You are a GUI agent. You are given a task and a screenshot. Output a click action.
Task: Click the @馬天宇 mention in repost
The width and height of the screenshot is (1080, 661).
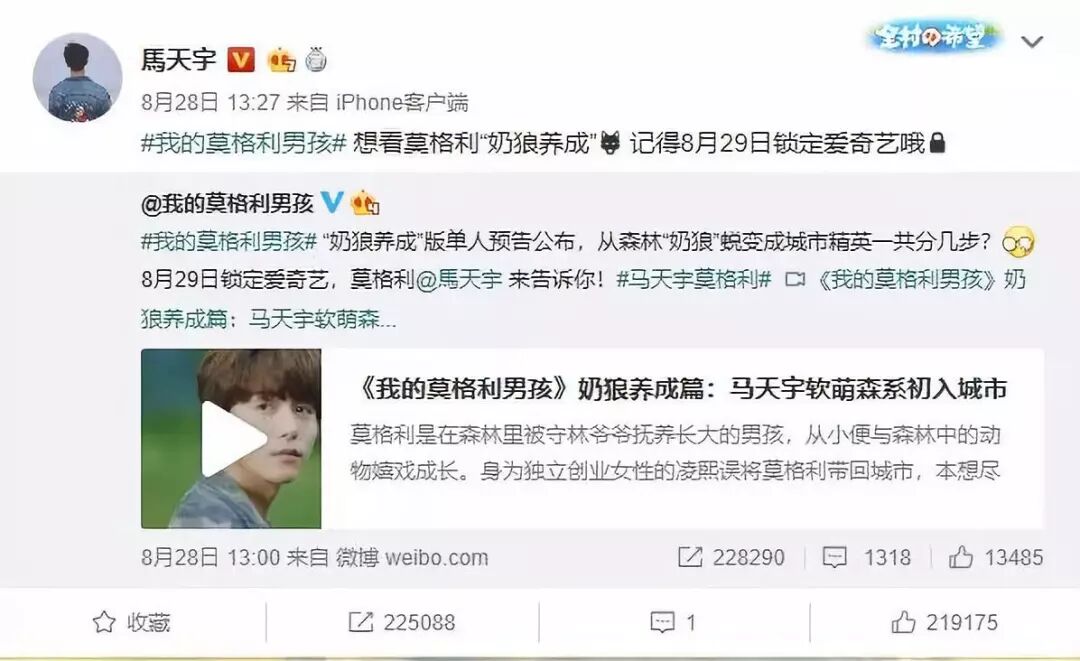459,279
